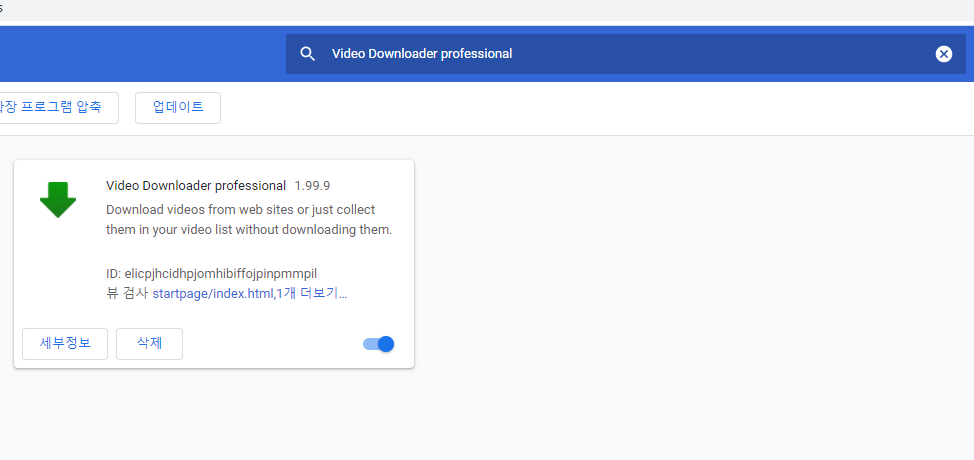This screenshot has width=974, height=460.
Task: Open 세부정보 for Video Downloader professional
Action: pos(65,344)
